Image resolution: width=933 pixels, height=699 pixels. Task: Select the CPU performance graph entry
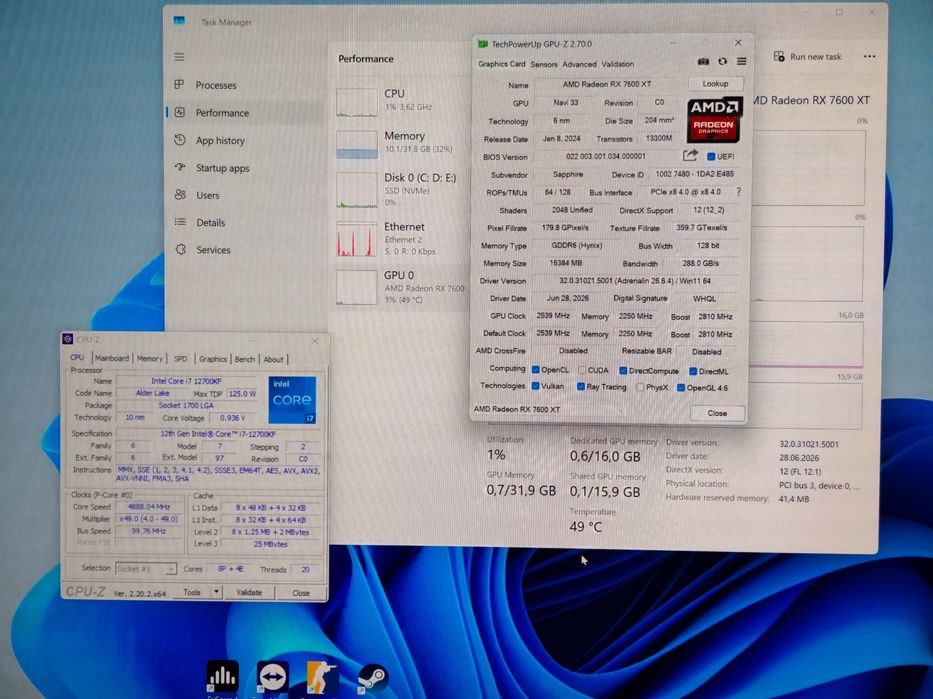pyautogui.click(x=397, y=102)
